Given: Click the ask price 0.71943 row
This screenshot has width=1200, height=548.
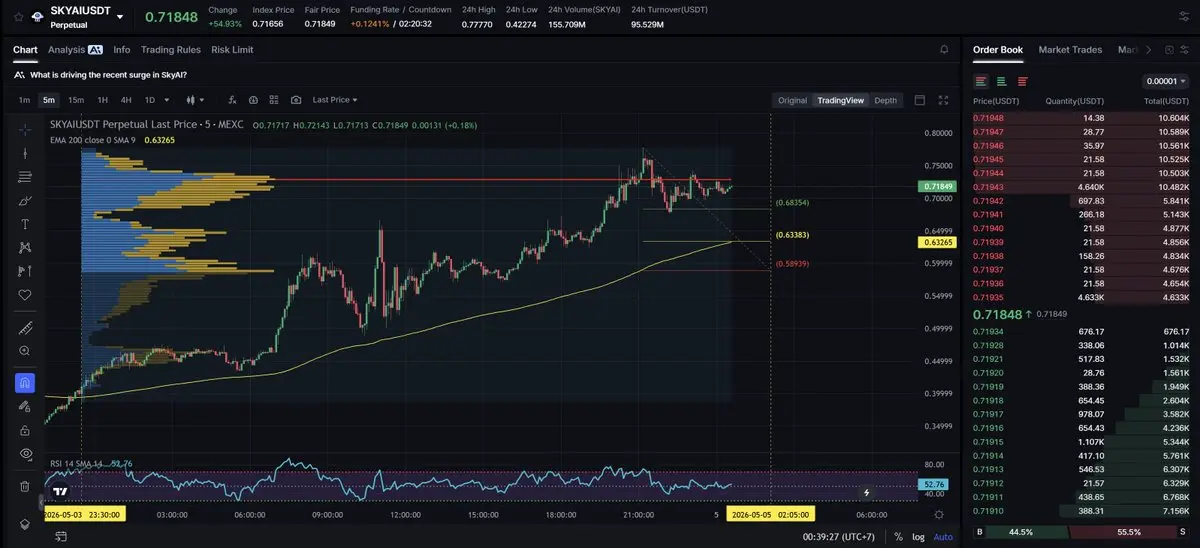Looking at the screenshot, I should click(x=1081, y=187).
